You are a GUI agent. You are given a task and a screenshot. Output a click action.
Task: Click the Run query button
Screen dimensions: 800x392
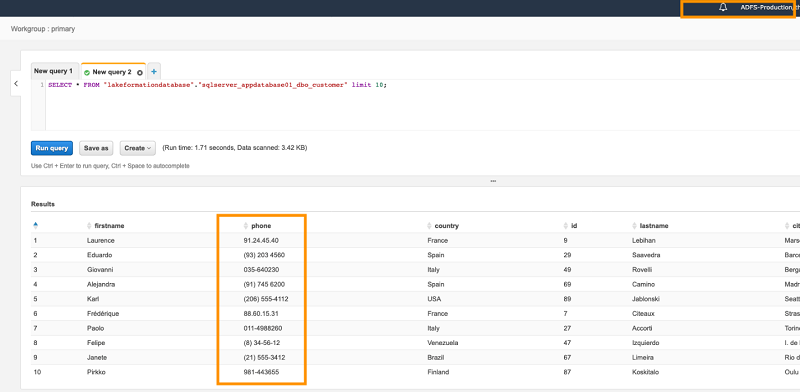tap(52, 148)
